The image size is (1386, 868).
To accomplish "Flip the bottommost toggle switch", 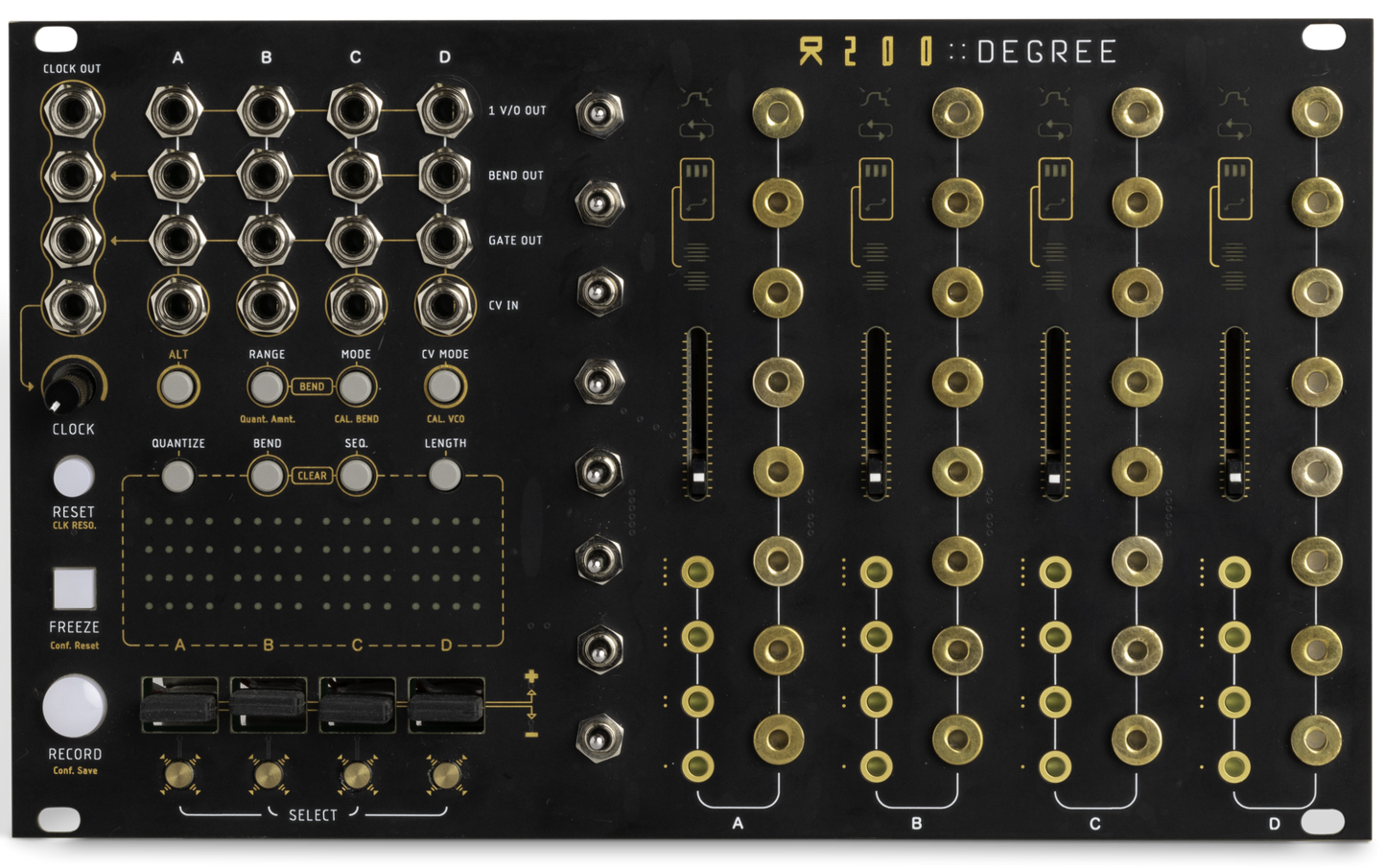I will coord(599,737).
